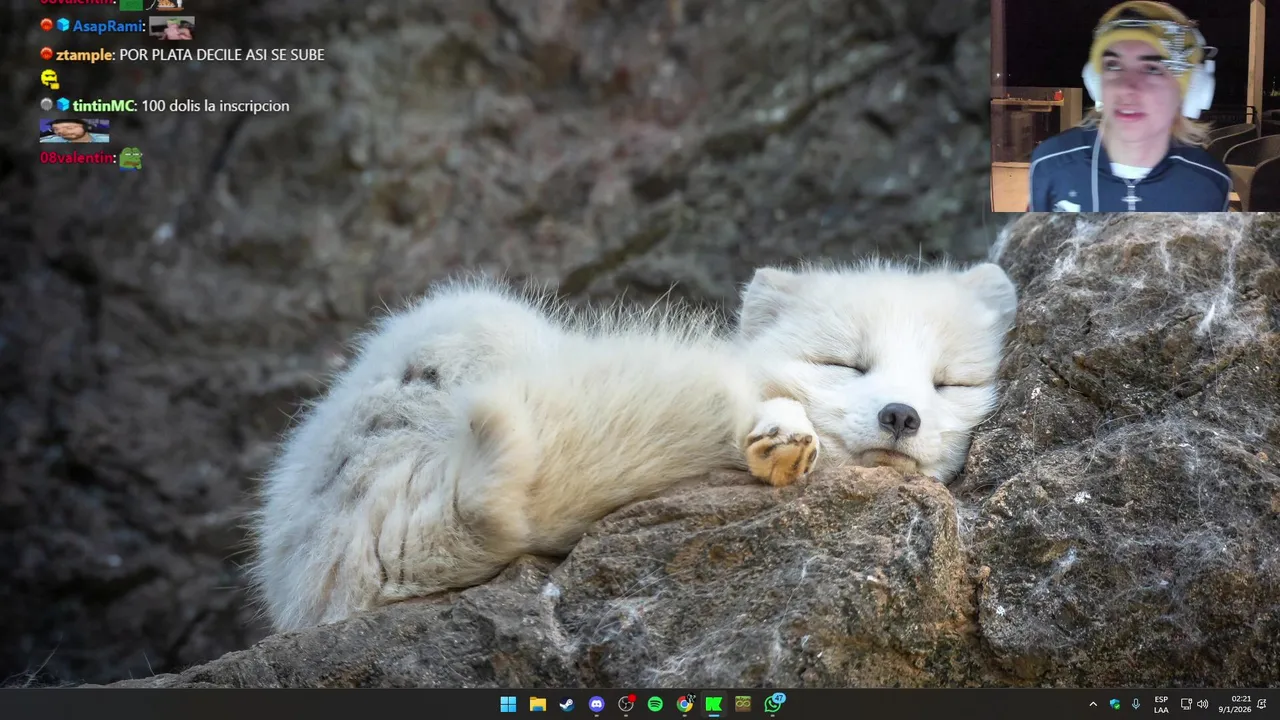Click the face emote under tintinMC's message

(74, 130)
